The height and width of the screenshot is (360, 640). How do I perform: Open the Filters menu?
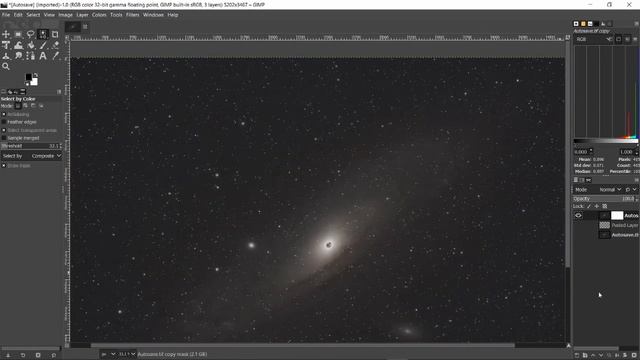point(132,15)
